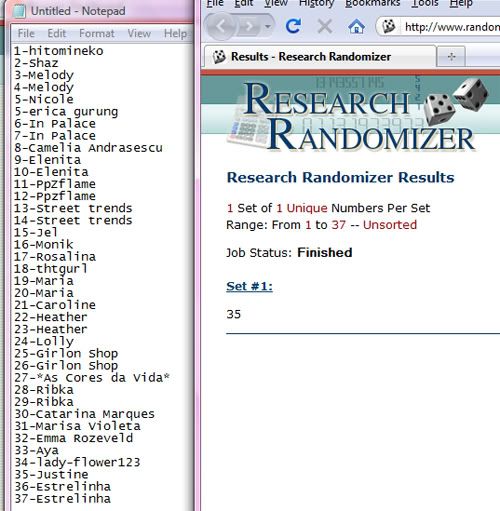The height and width of the screenshot is (511, 500).
Task: Open the browser Tools menu
Action: pos(425,3)
